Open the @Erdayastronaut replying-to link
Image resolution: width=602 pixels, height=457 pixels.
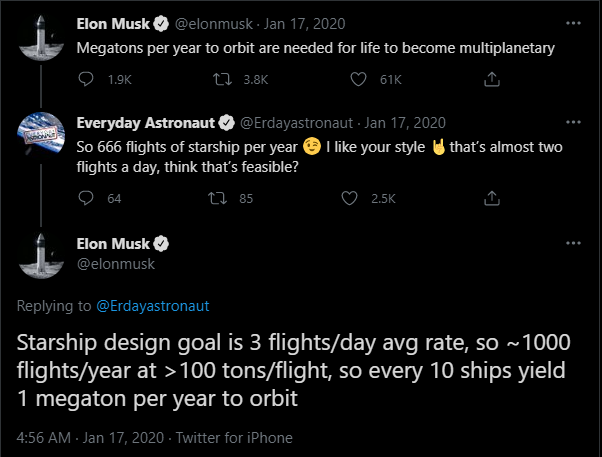[x=152, y=305]
